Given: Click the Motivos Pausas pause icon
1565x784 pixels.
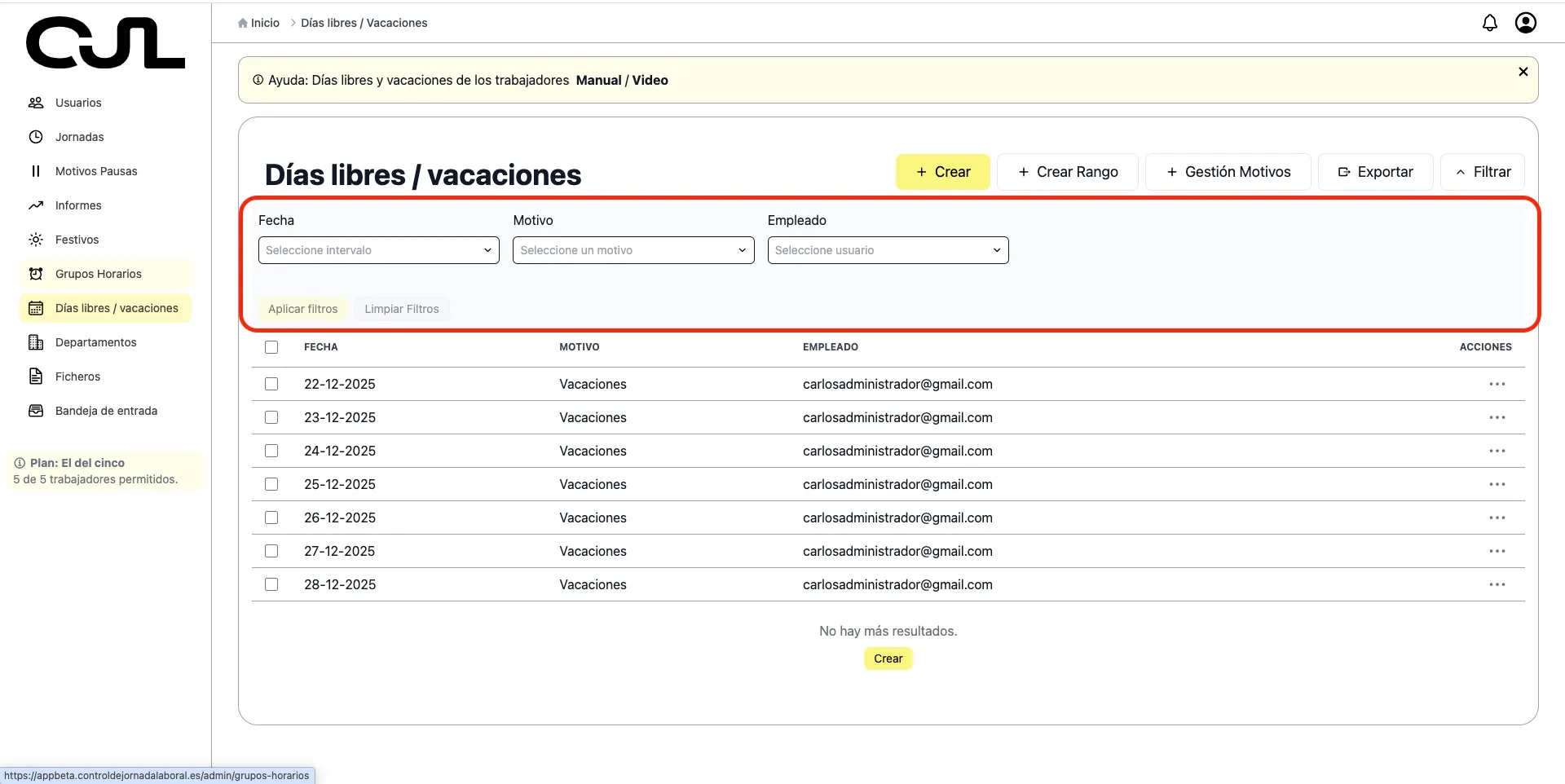Looking at the screenshot, I should tap(36, 171).
